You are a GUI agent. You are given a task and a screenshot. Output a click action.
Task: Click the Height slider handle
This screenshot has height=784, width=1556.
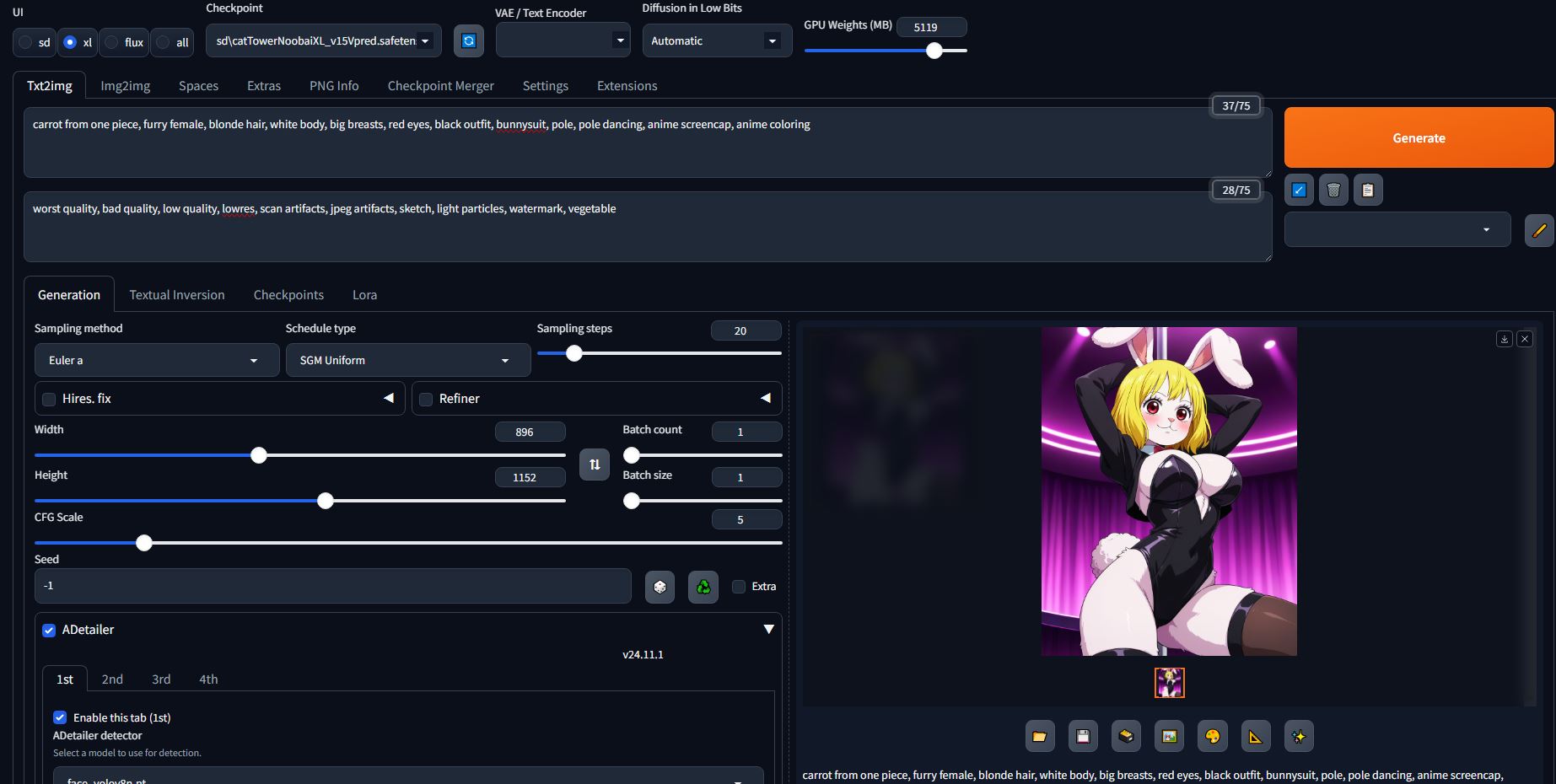coord(326,501)
